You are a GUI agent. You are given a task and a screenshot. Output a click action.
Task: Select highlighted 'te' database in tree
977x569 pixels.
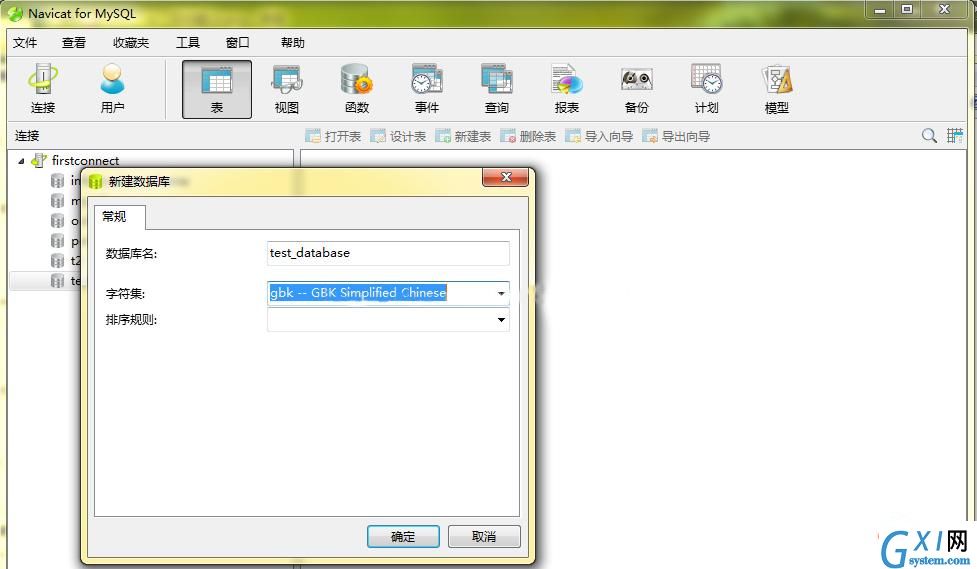point(66,280)
